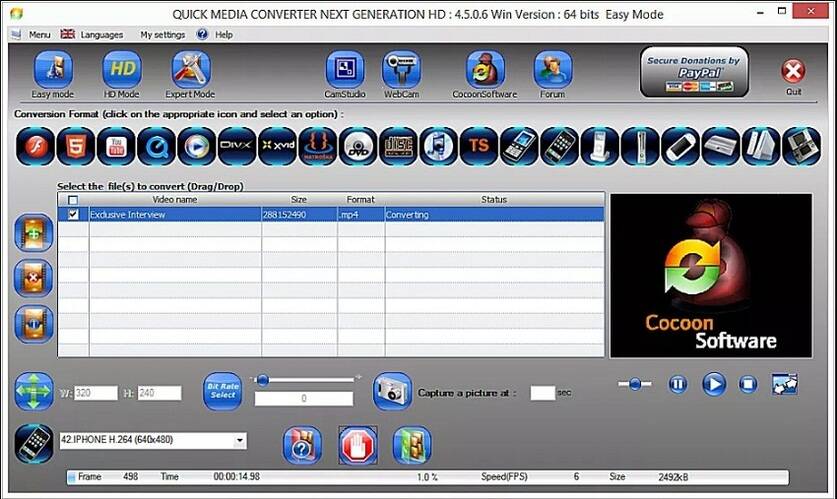837x499 pixels.
Task: Select Xbox conversion format
Action: point(639,146)
